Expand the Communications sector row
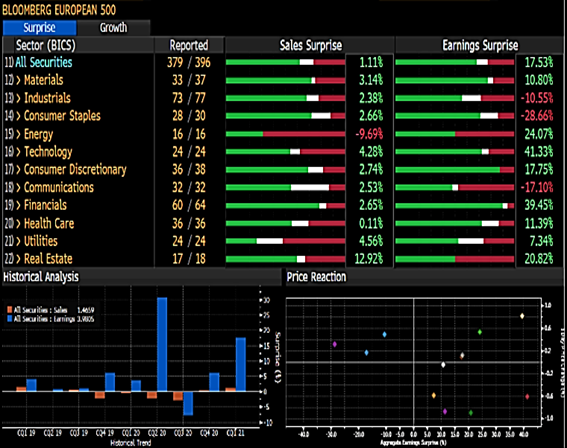The image size is (567, 448). coord(19,187)
